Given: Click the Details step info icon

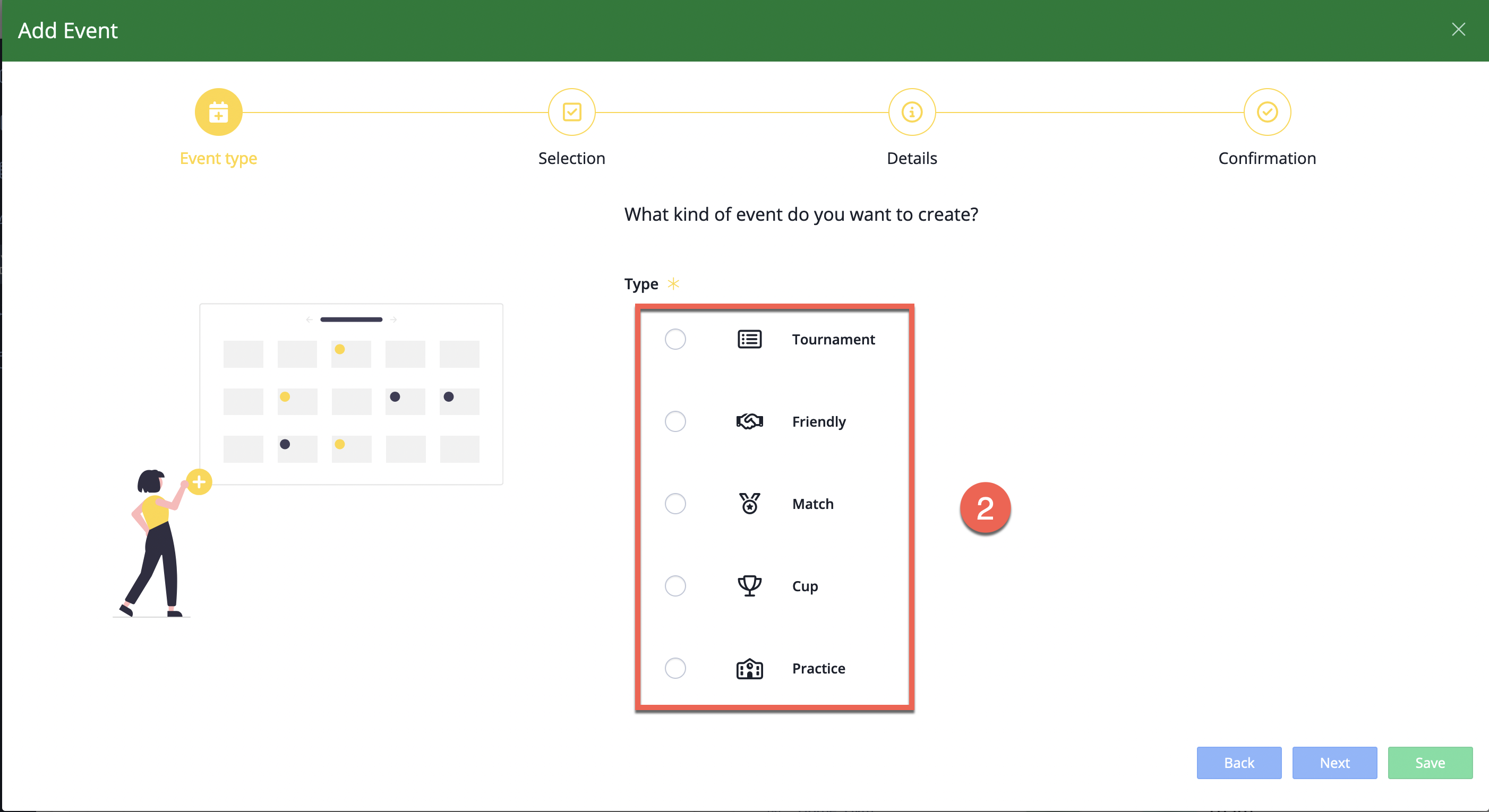Looking at the screenshot, I should [x=912, y=112].
